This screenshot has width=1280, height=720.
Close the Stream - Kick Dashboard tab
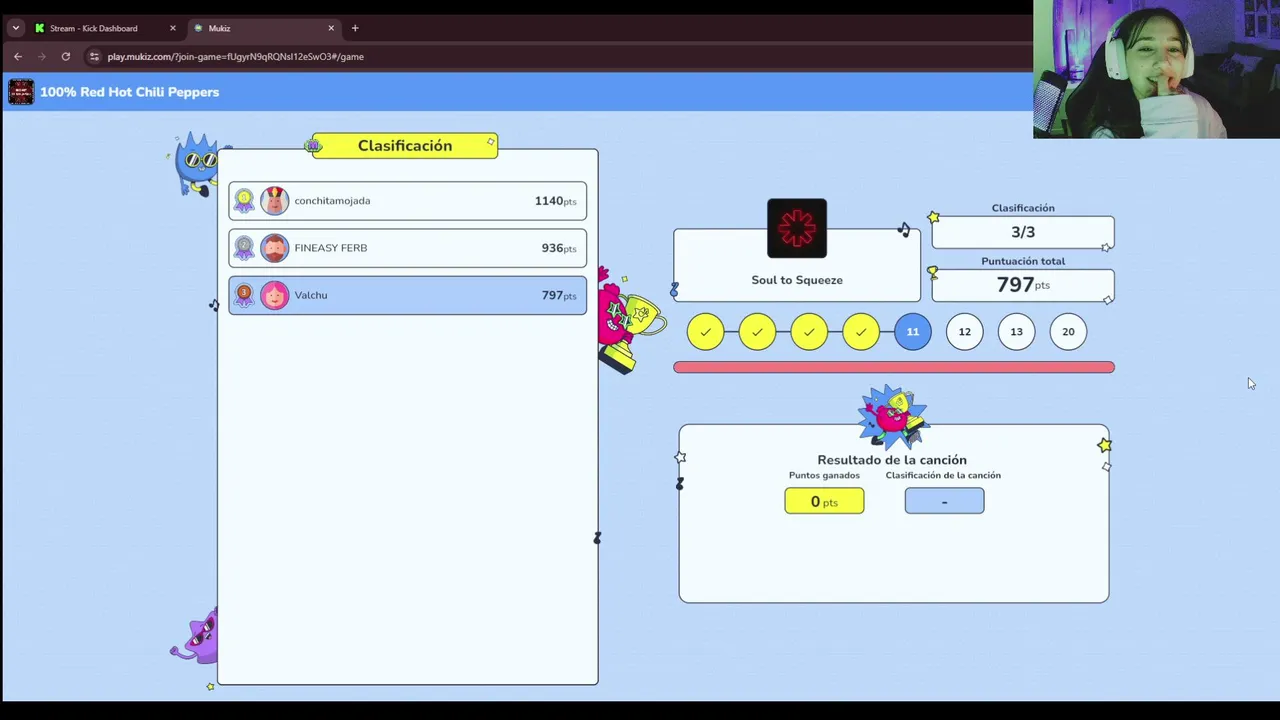[172, 28]
